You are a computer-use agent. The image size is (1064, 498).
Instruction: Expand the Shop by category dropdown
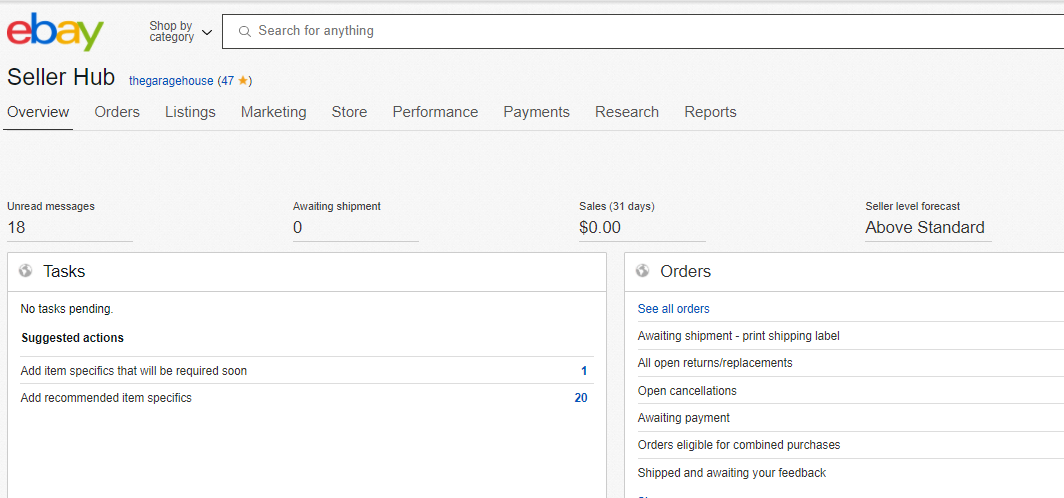click(180, 32)
